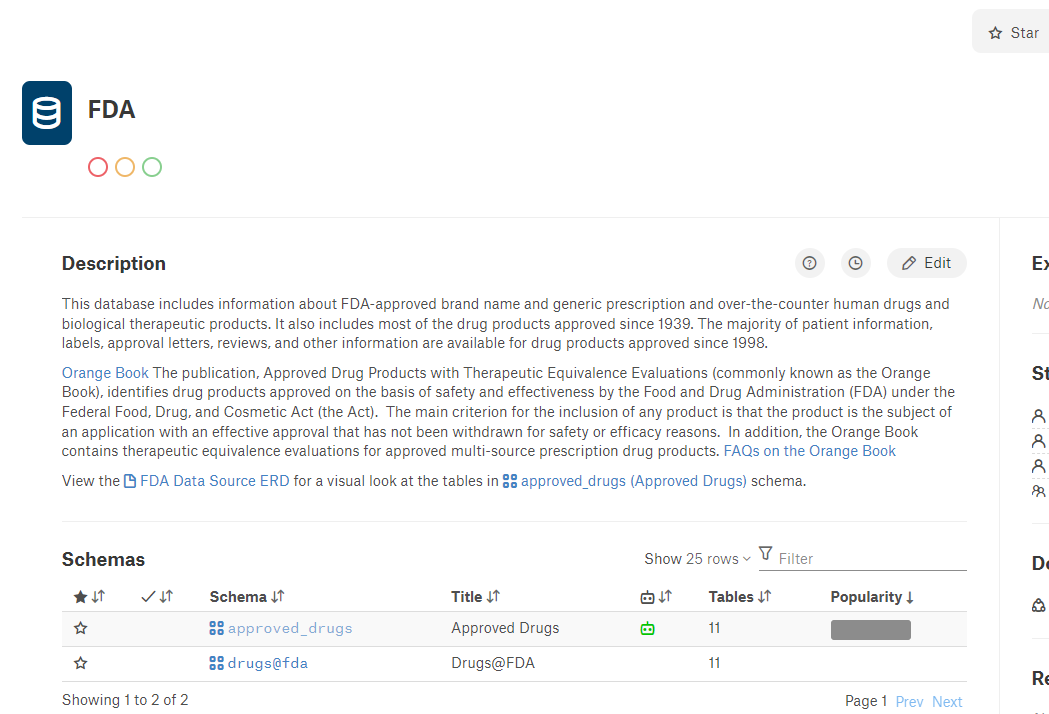Select the red circle trust flag
The height and width of the screenshot is (714, 1049).
[98, 167]
